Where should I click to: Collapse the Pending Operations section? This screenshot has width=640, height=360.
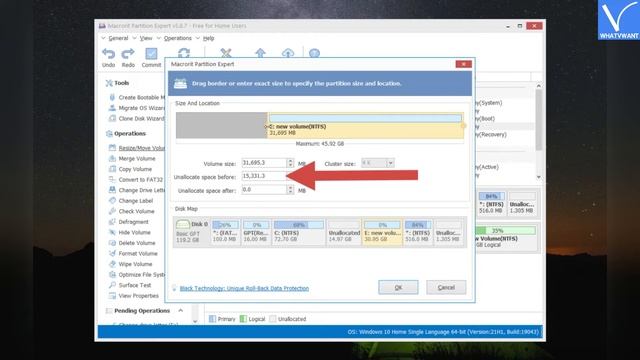180,311
